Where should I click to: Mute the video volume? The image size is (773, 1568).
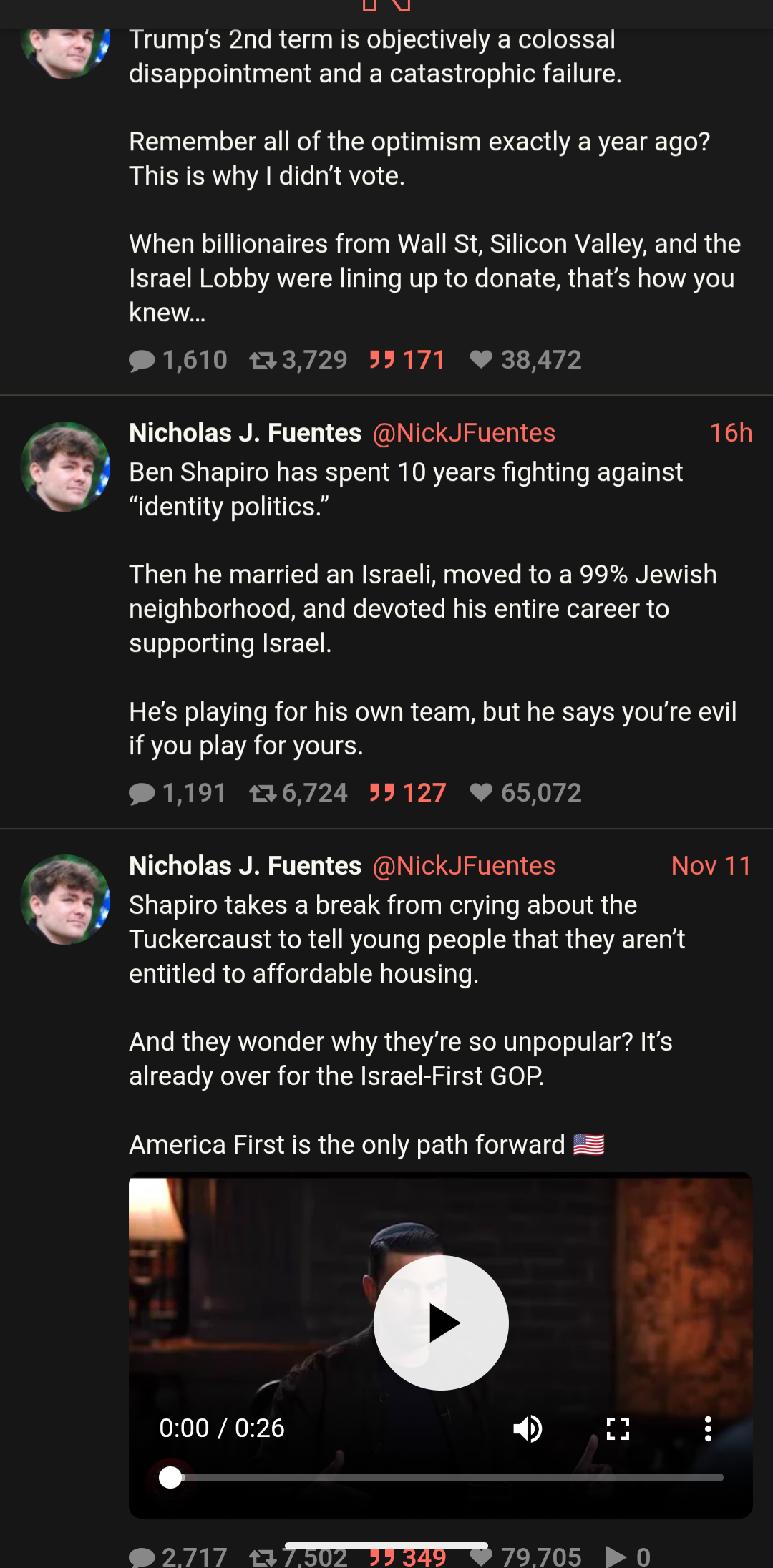pos(528,1428)
